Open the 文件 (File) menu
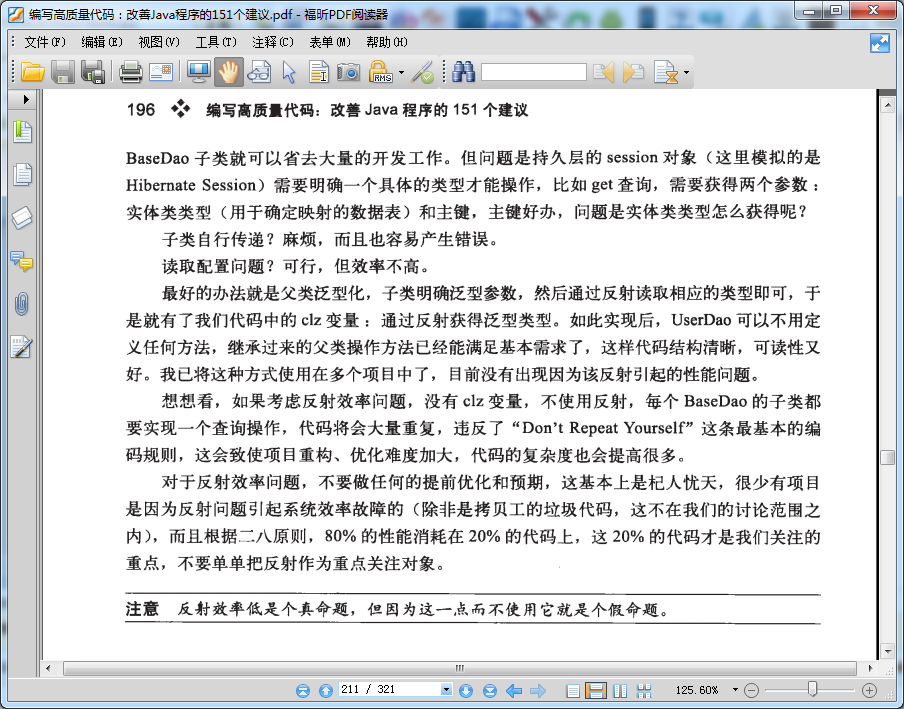This screenshot has width=904, height=709. (44, 42)
